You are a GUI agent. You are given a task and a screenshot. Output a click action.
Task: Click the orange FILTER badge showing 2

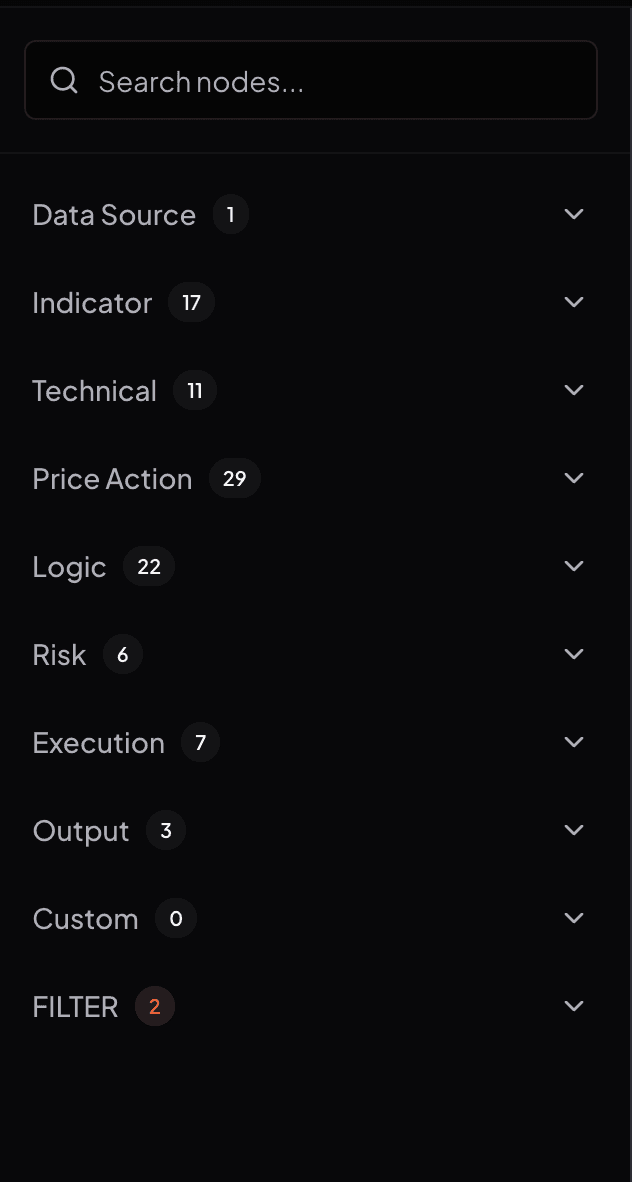(x=154, y=1007)
